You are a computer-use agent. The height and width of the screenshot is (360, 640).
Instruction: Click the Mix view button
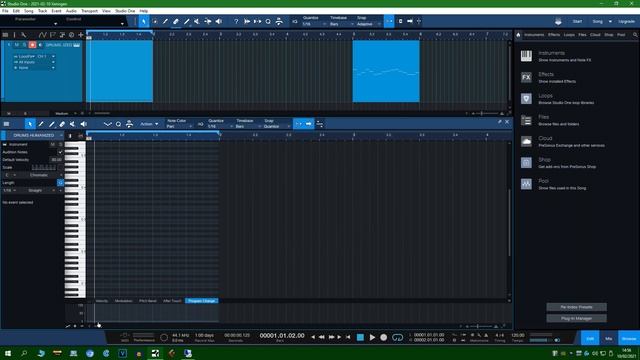coord(609,338)
